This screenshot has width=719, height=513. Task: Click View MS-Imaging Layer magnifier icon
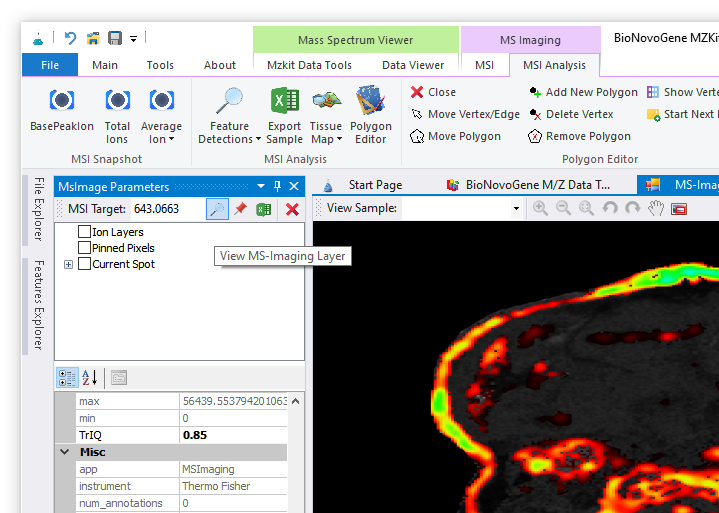coord(216,209)
